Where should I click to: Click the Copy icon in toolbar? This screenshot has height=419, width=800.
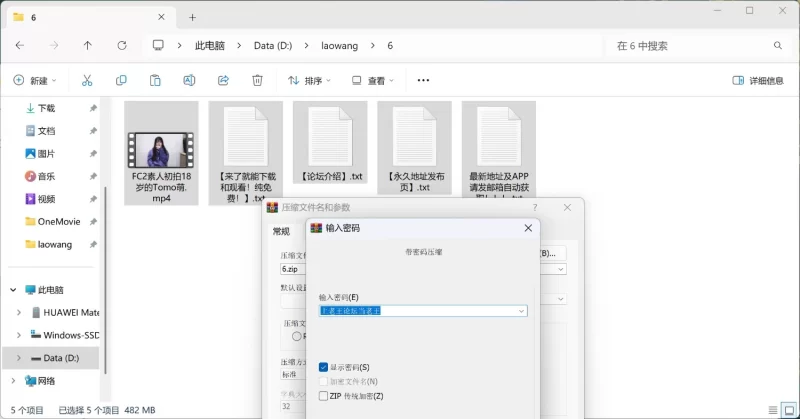(121, 80)
